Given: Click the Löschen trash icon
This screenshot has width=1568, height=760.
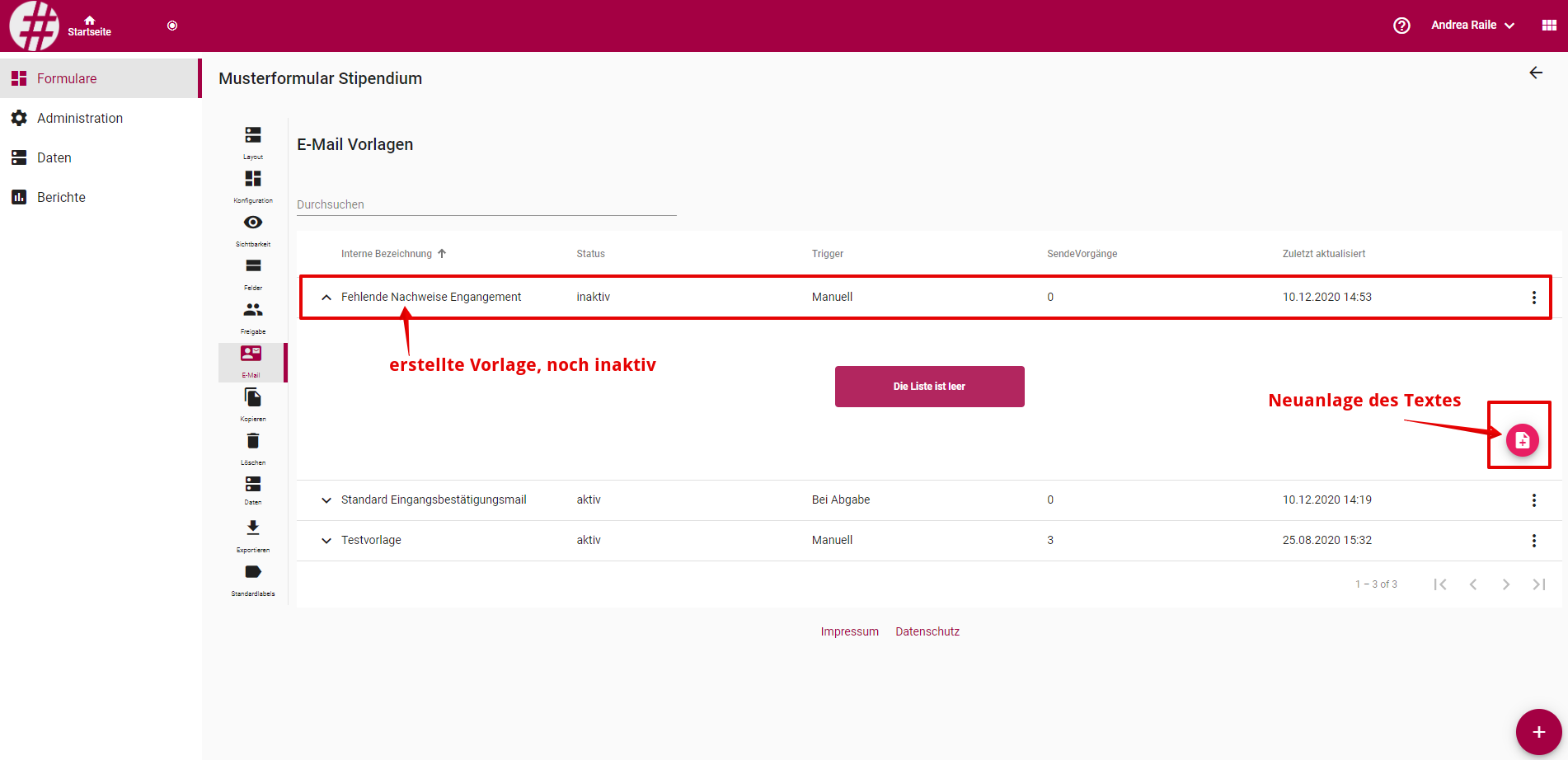Looking at the screenshot, I should point(253,441).
